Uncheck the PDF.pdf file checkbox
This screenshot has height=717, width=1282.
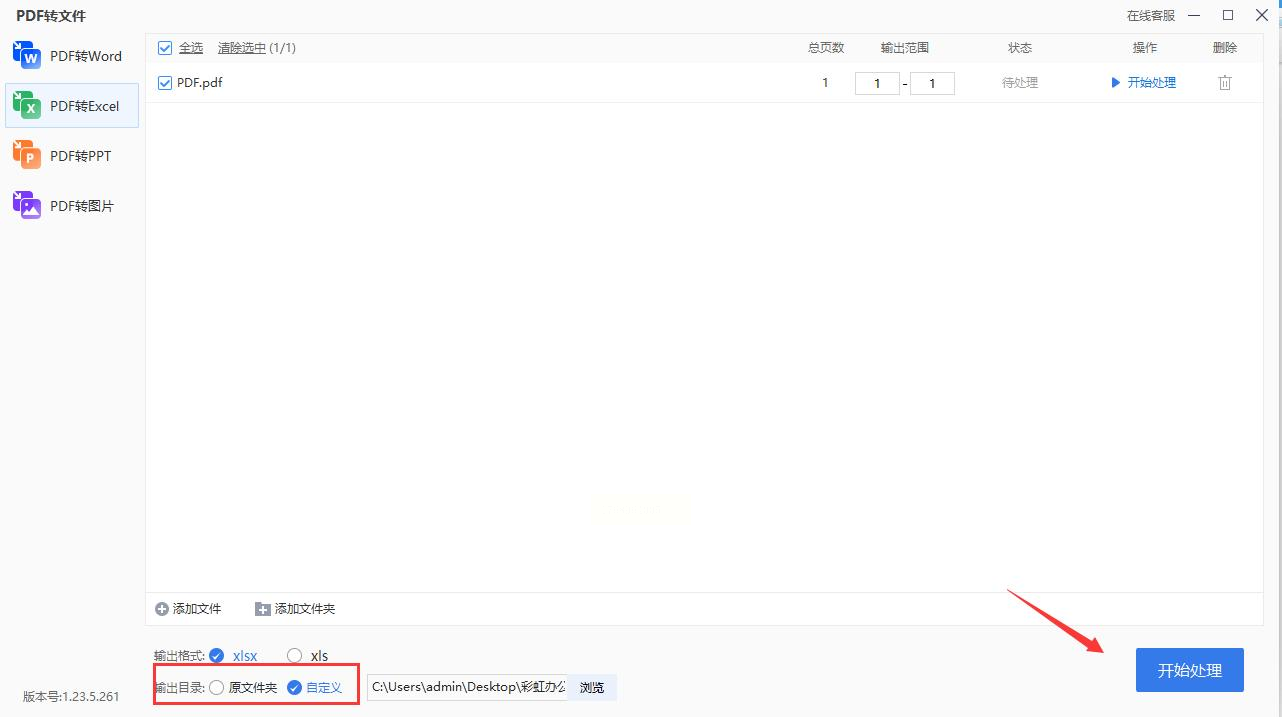pyautogui.click(x=165, y=83)
